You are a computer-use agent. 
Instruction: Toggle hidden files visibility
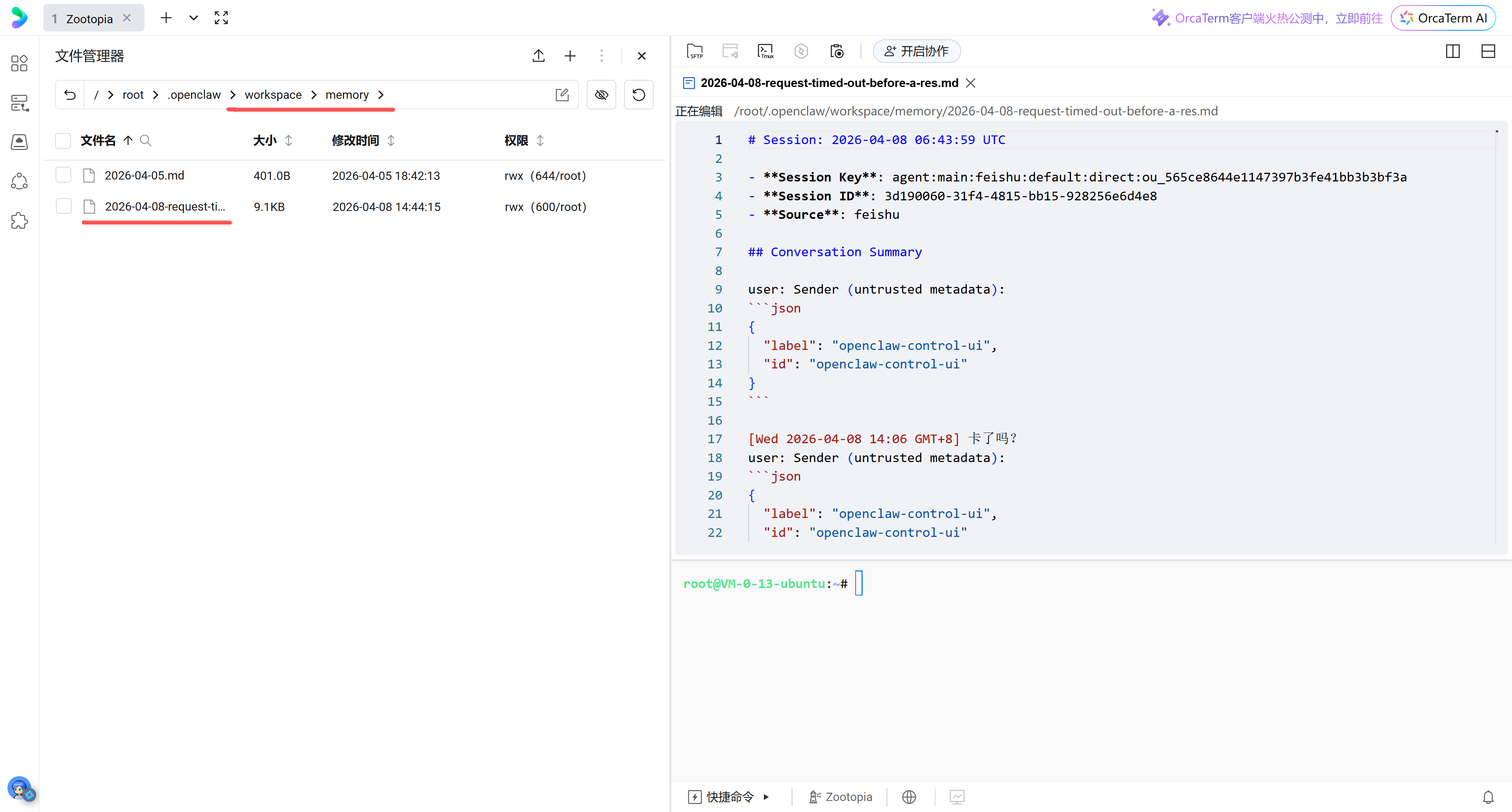[x=601, y=95]
